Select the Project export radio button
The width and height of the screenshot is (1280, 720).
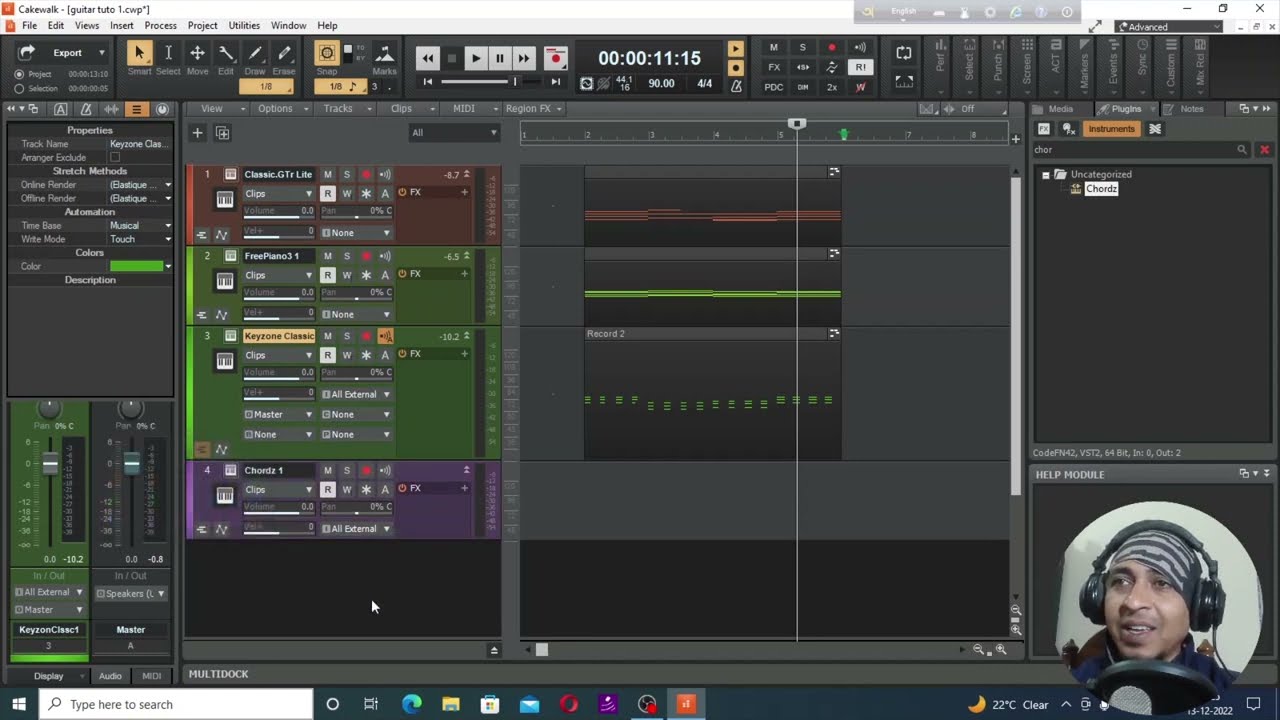(x=19, y=74)
